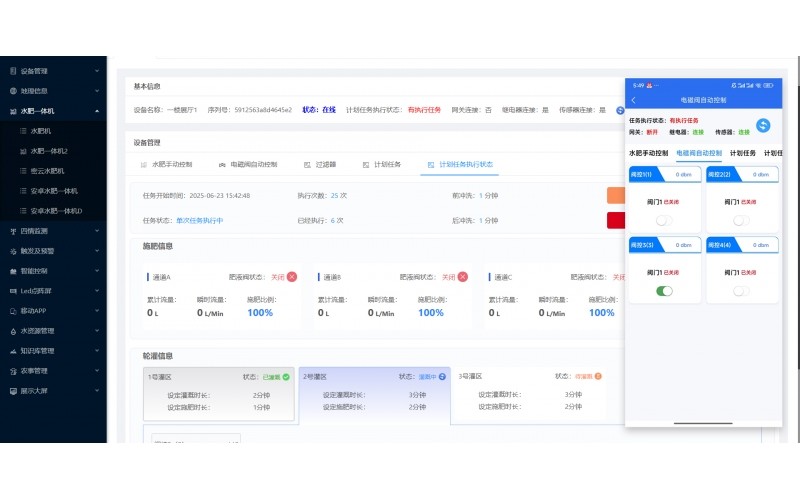The height and width of the screenshot is (500, 800).
Task: Click the 设备管理 sidebar icon
Action: (13, 71)
